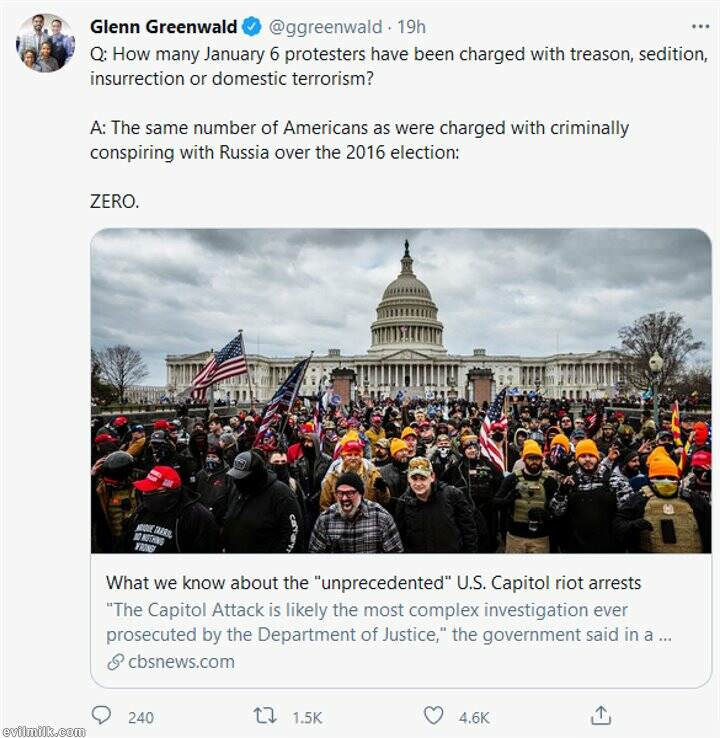Visit the @ggreenwald handle
This screenshot has height=738, width=720.
325,27
